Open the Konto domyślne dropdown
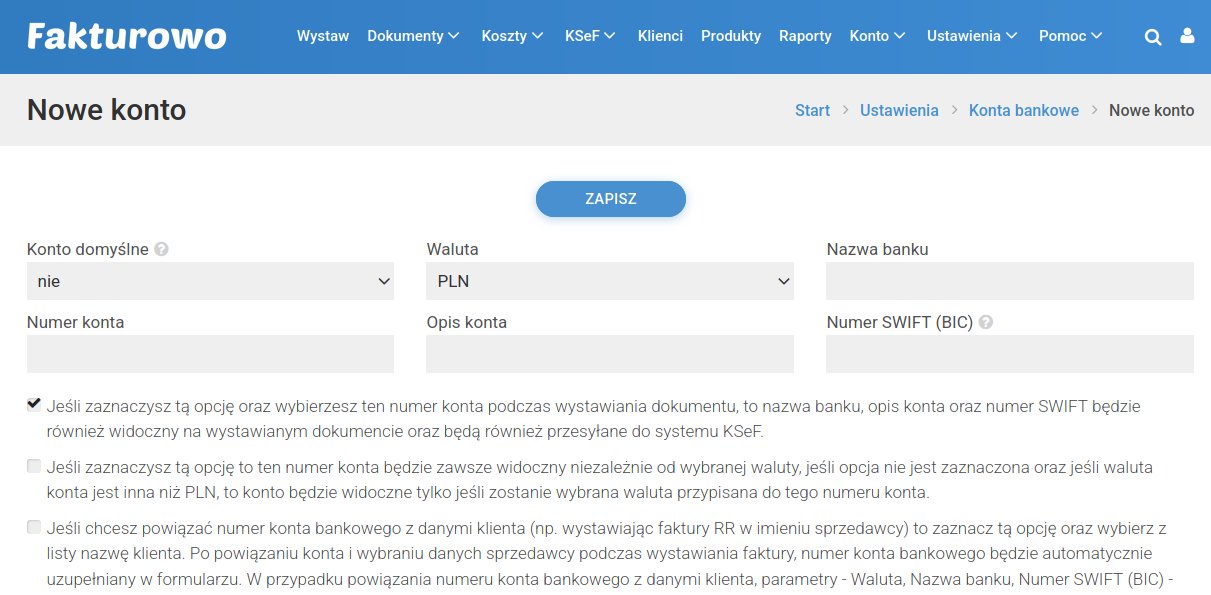The width and height of the screenshot is (1211, 595). 210,282
